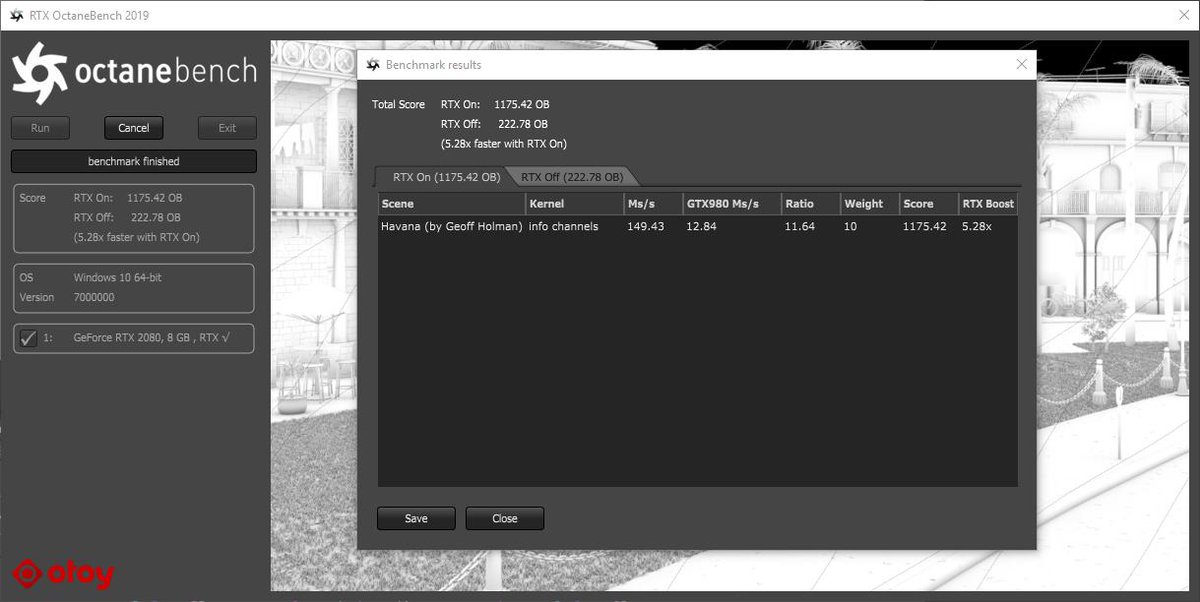The height and width of the screenshot is (602, 1200).
Task: Click the Cancel button
Action: point(133,128)
